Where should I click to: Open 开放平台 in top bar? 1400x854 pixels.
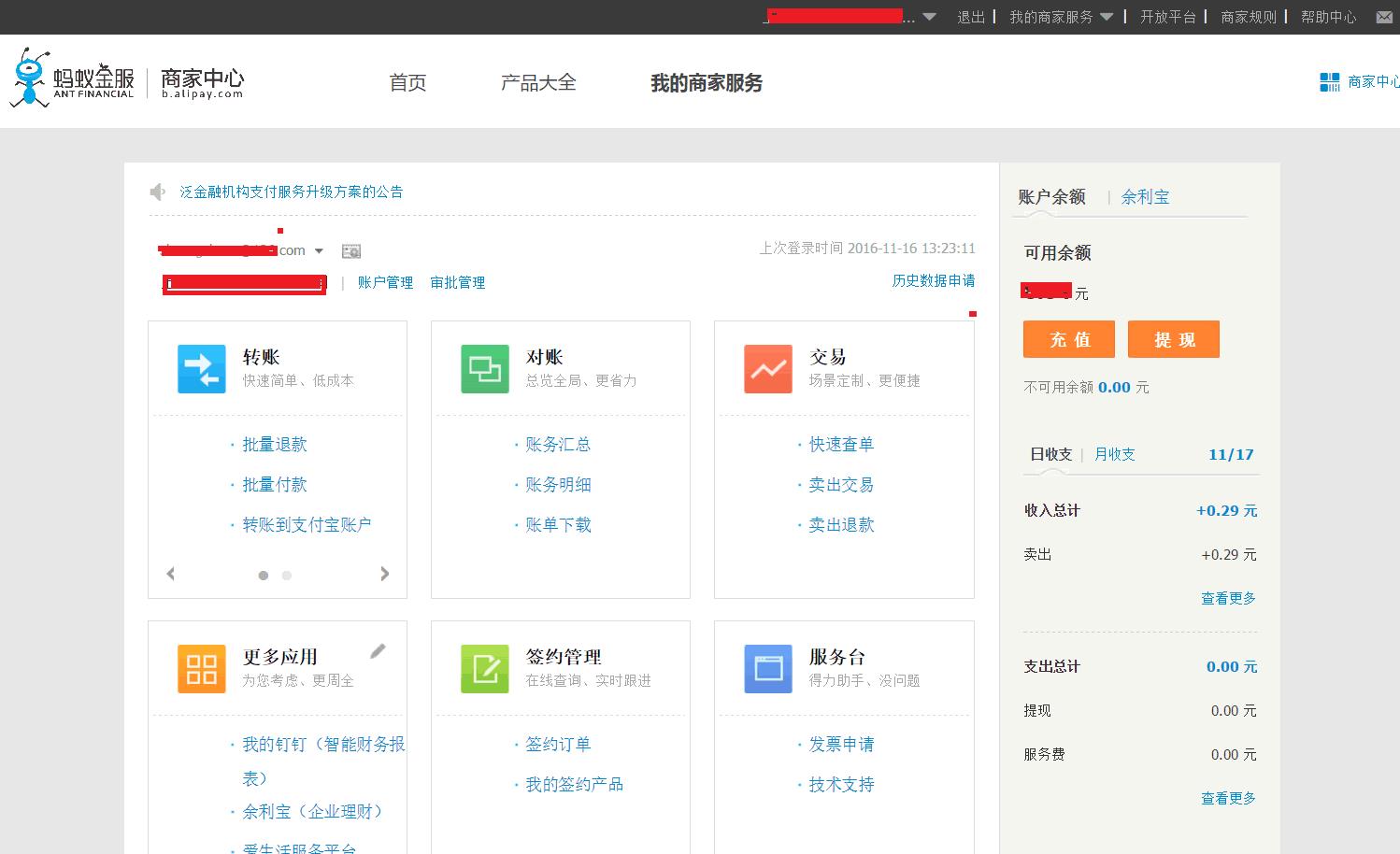tap(1168, 17)
